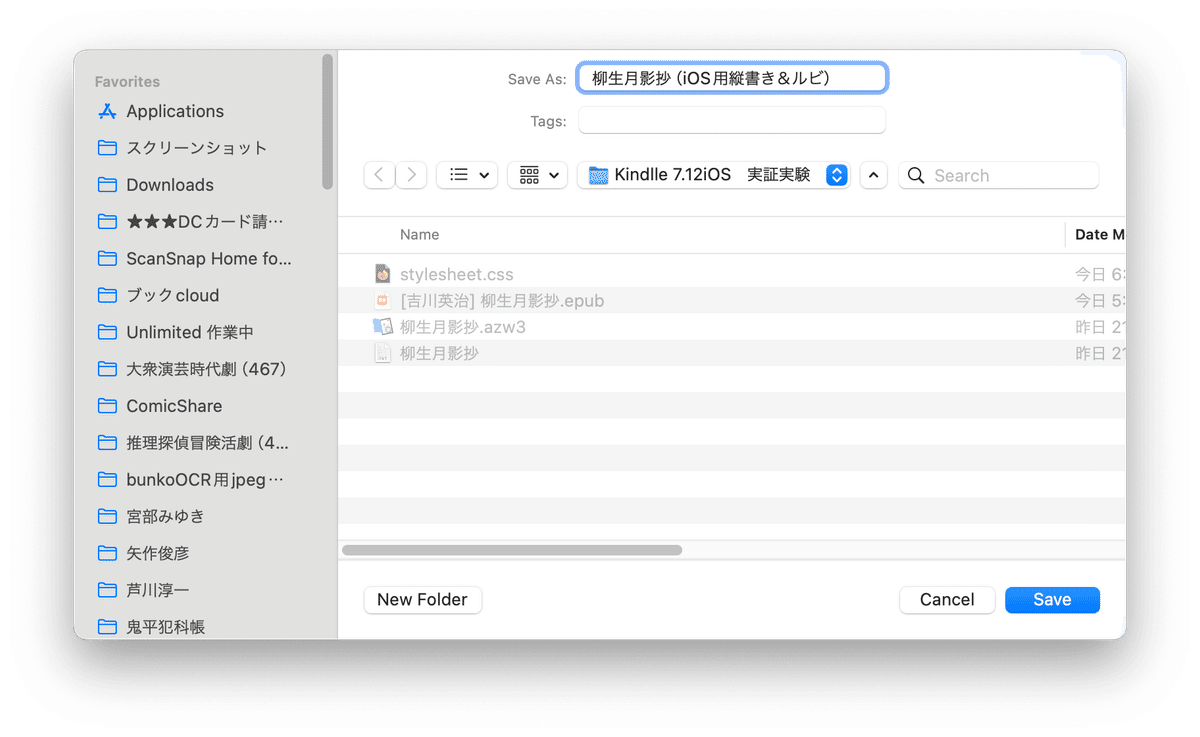
Task: Click the azw3 file icon
Action: pos(382,326)
